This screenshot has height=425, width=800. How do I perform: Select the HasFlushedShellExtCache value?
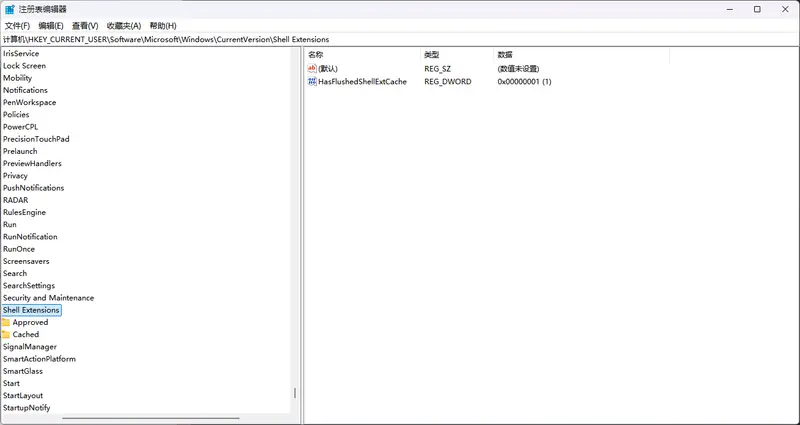click(x=362, y=82)
